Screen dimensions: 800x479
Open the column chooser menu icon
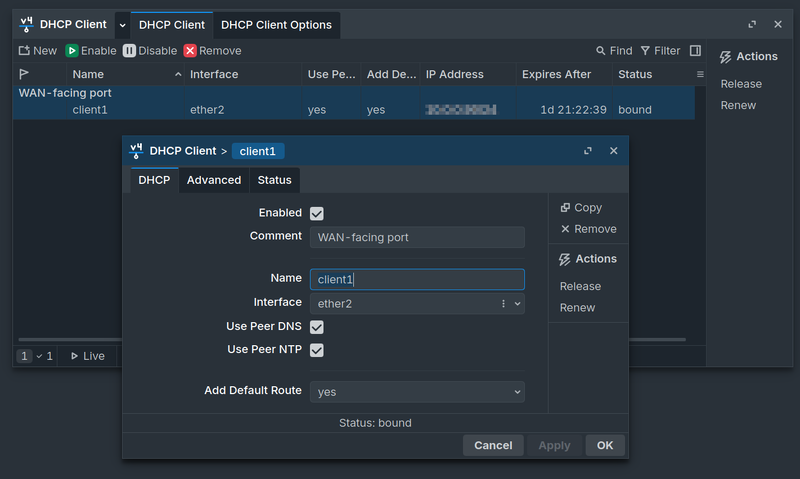700,74
